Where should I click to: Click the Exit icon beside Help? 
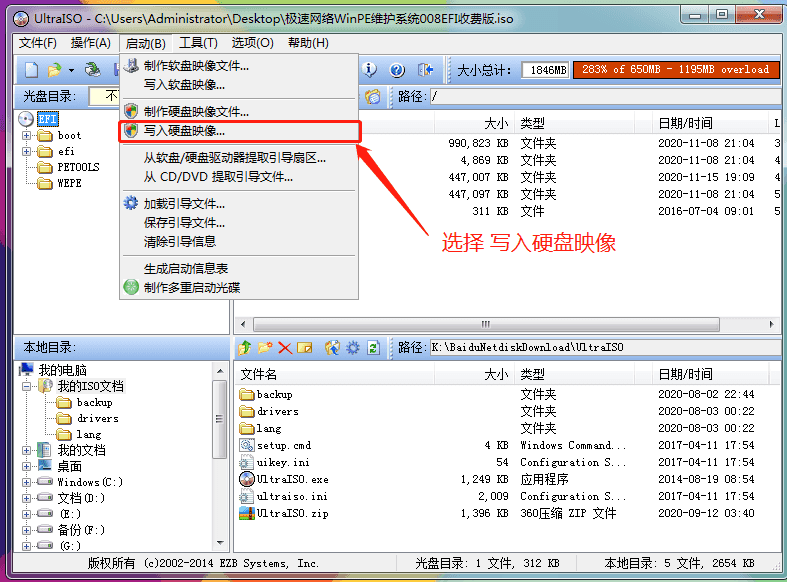pos(425,70)
